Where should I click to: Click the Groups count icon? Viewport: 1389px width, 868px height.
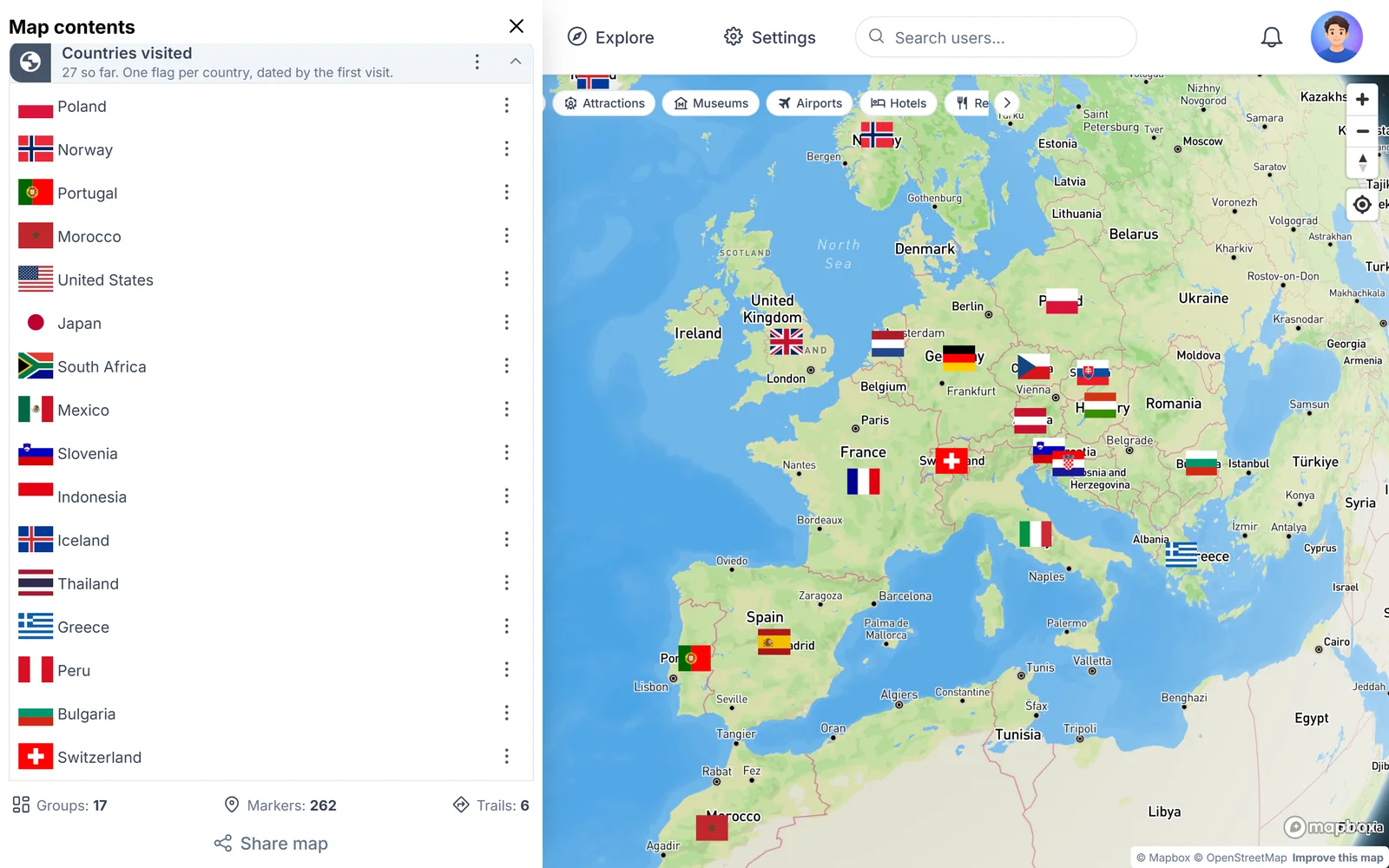[x=22, y=805]
